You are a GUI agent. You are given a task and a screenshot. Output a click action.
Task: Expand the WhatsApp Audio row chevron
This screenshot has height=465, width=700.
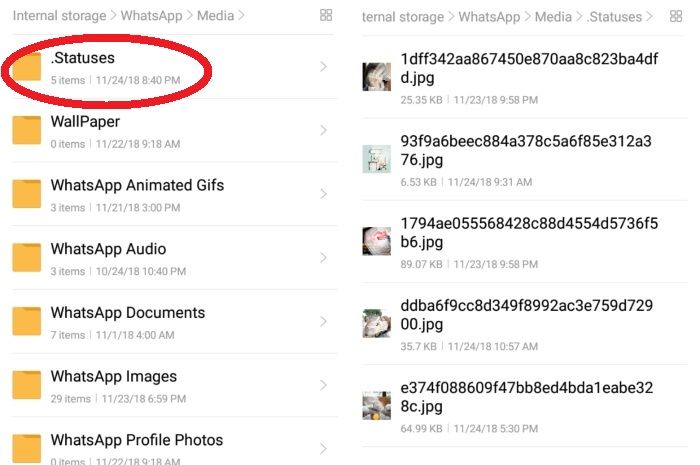324,257
